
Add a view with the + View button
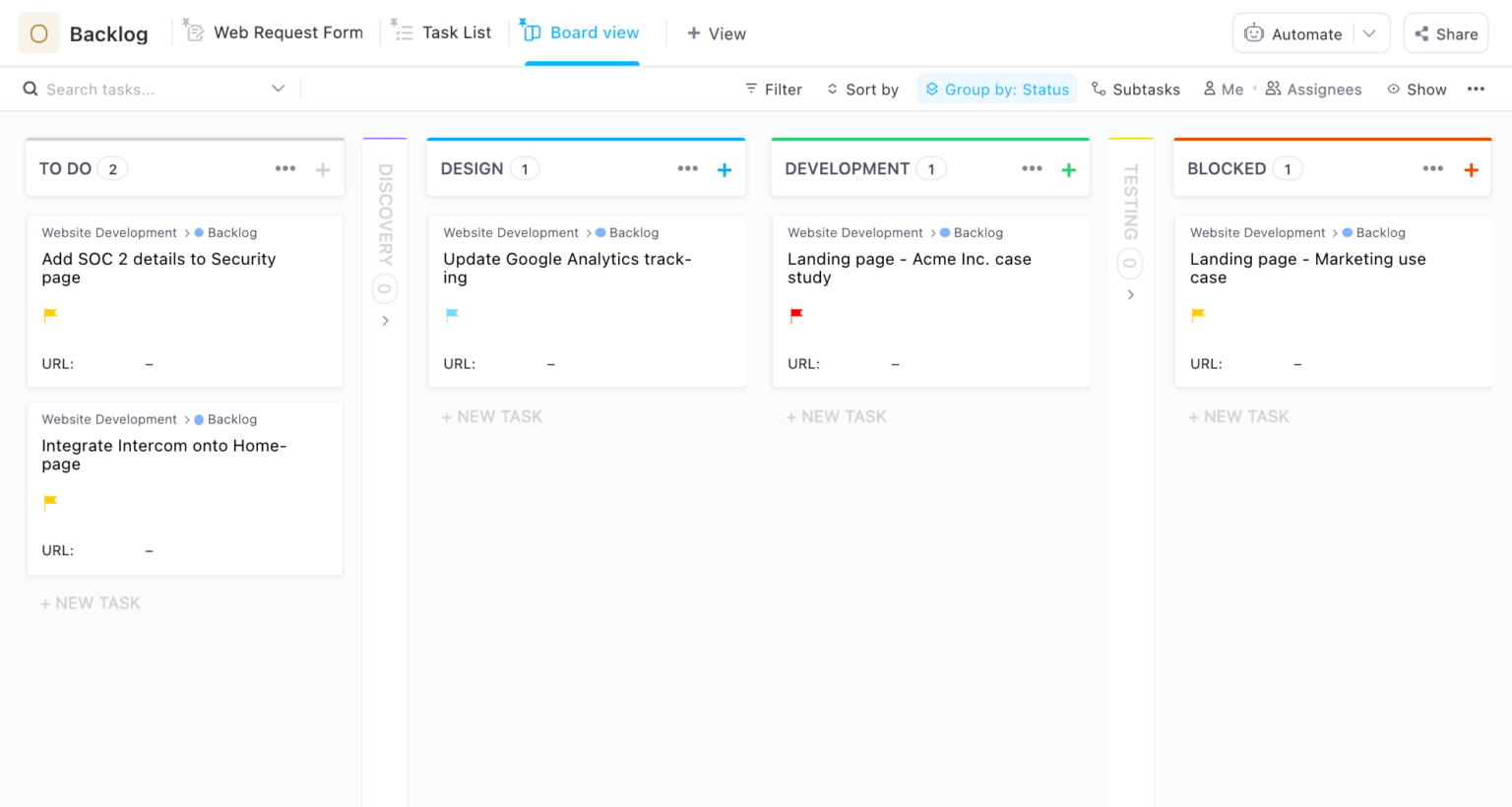pos(716,33)
